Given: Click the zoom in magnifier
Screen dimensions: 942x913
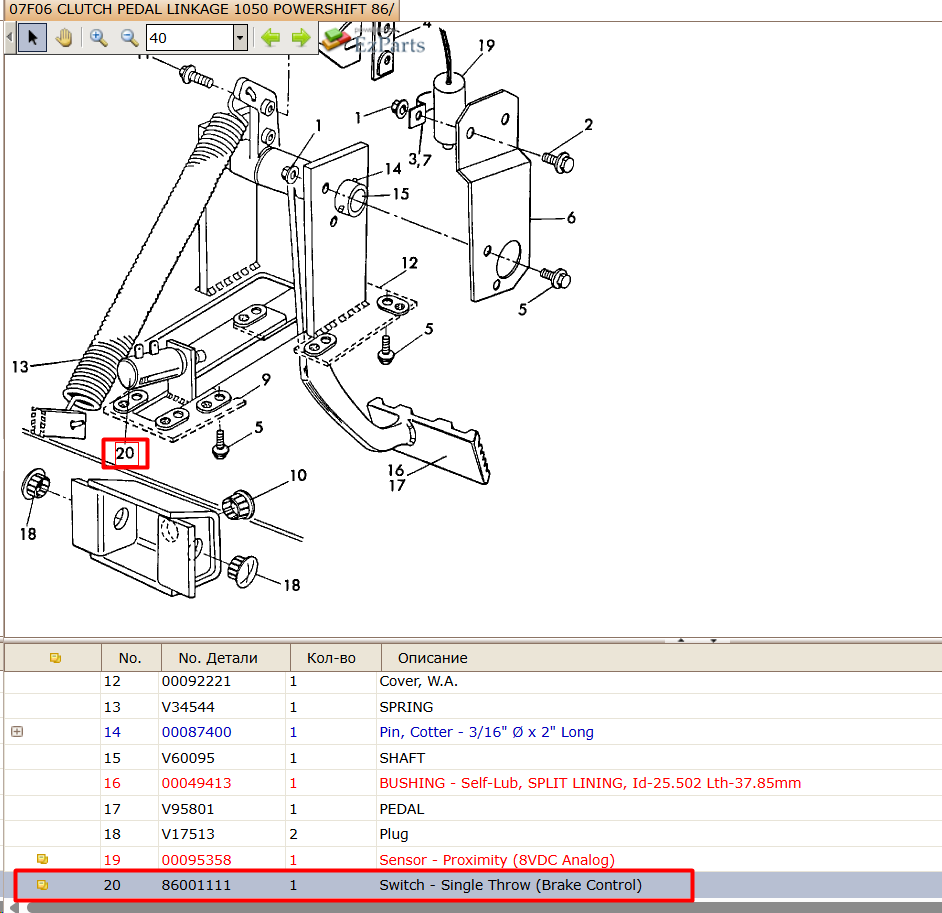Looking at the screenshot, I should tap(99, 38).
